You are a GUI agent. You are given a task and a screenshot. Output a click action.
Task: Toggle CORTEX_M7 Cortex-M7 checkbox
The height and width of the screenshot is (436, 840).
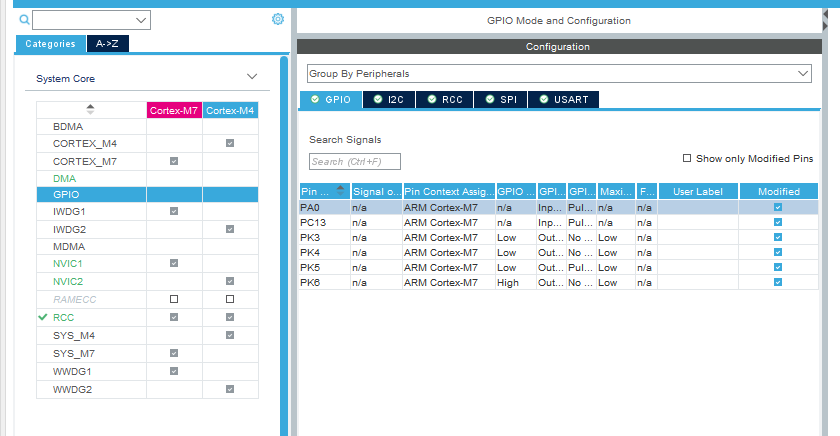tap(174, 161)
